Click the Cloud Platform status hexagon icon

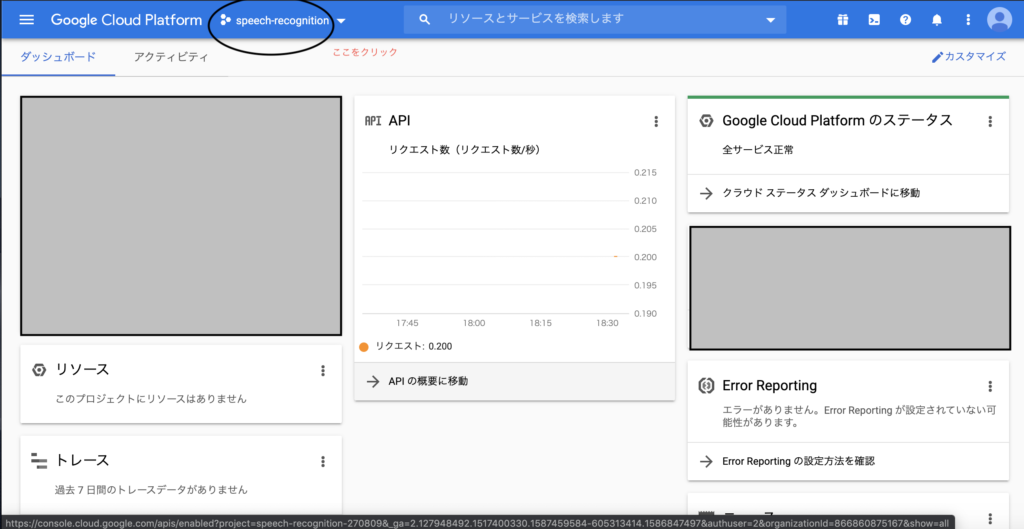[x=706, y=121]
